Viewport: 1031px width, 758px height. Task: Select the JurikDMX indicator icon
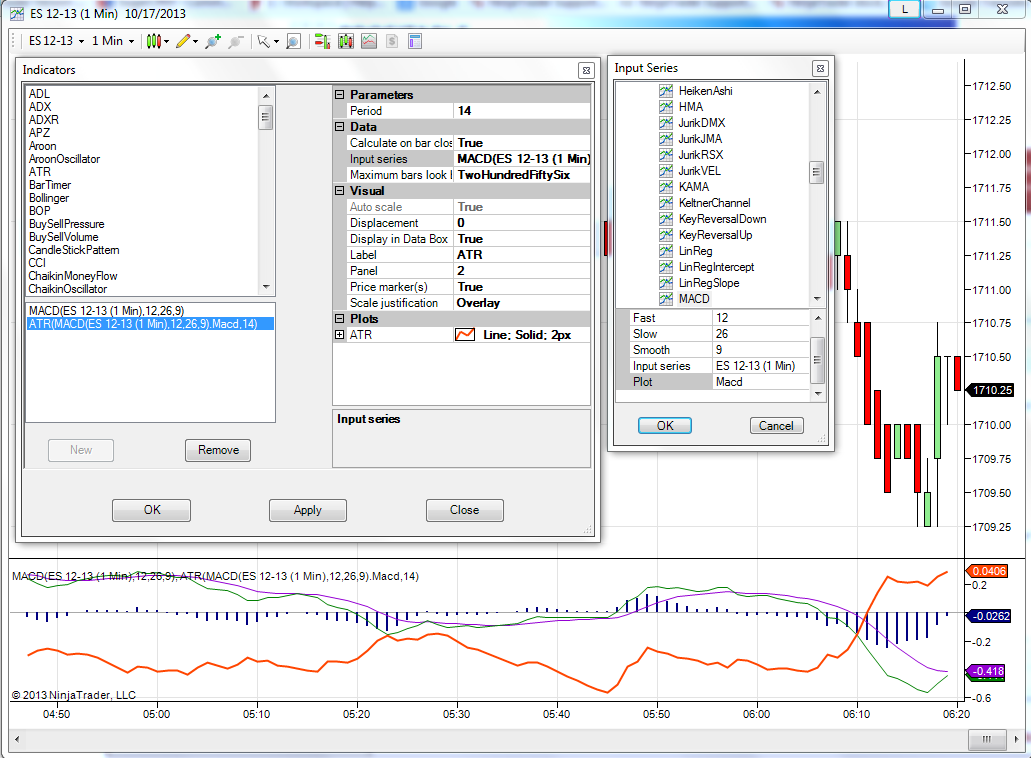666,123
